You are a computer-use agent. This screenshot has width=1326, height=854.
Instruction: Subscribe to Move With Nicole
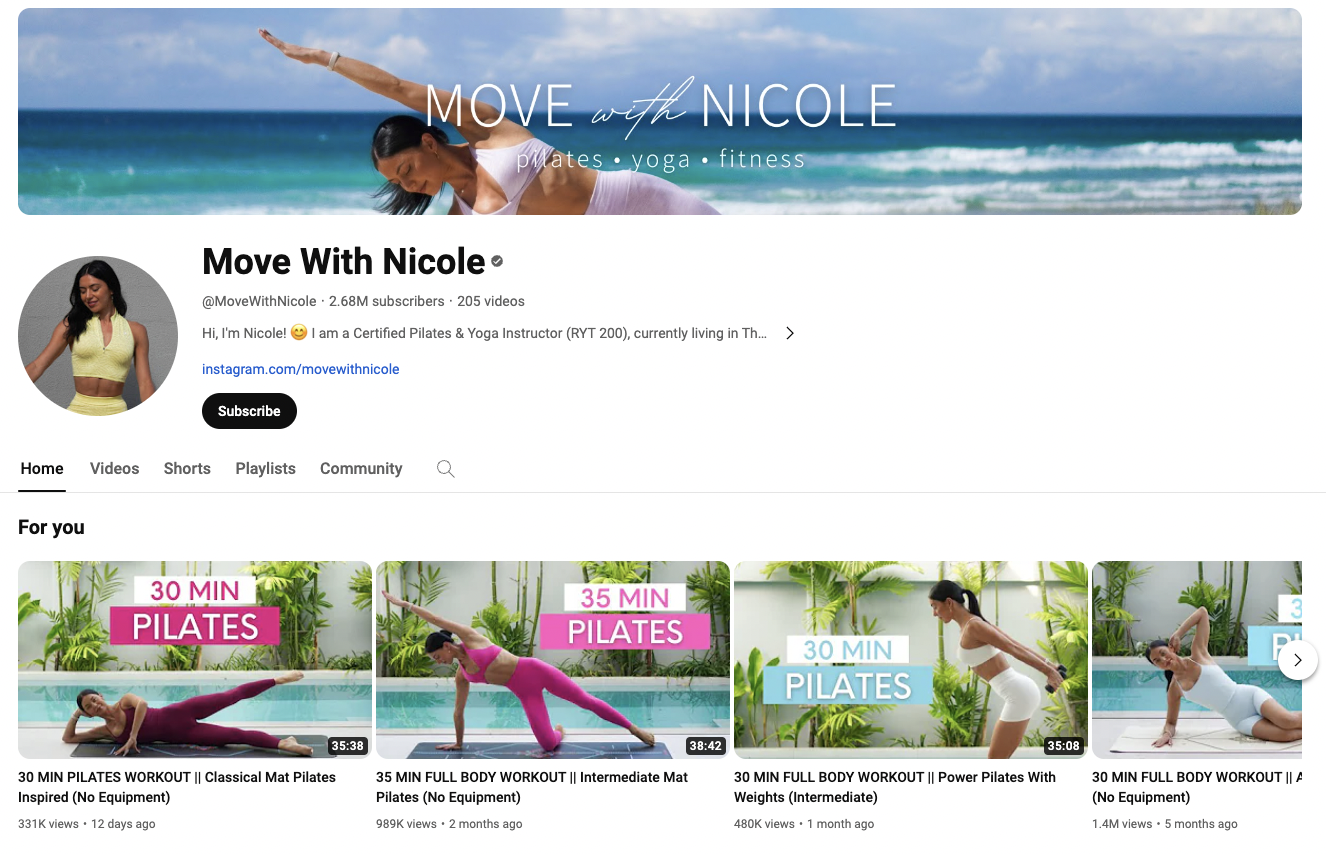pos(249,411)
